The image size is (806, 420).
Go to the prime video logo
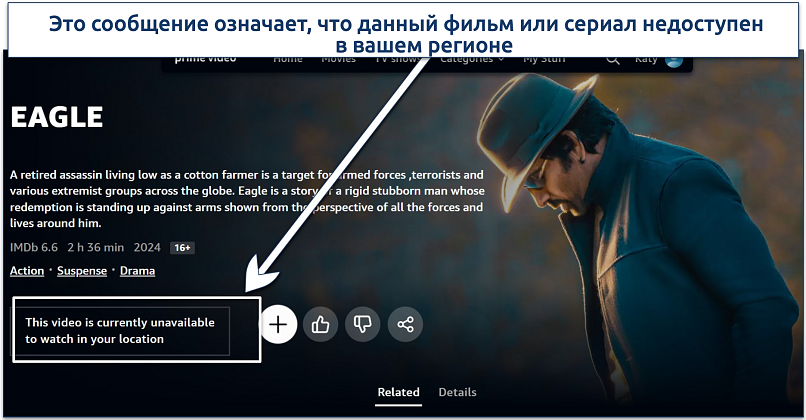205,60
